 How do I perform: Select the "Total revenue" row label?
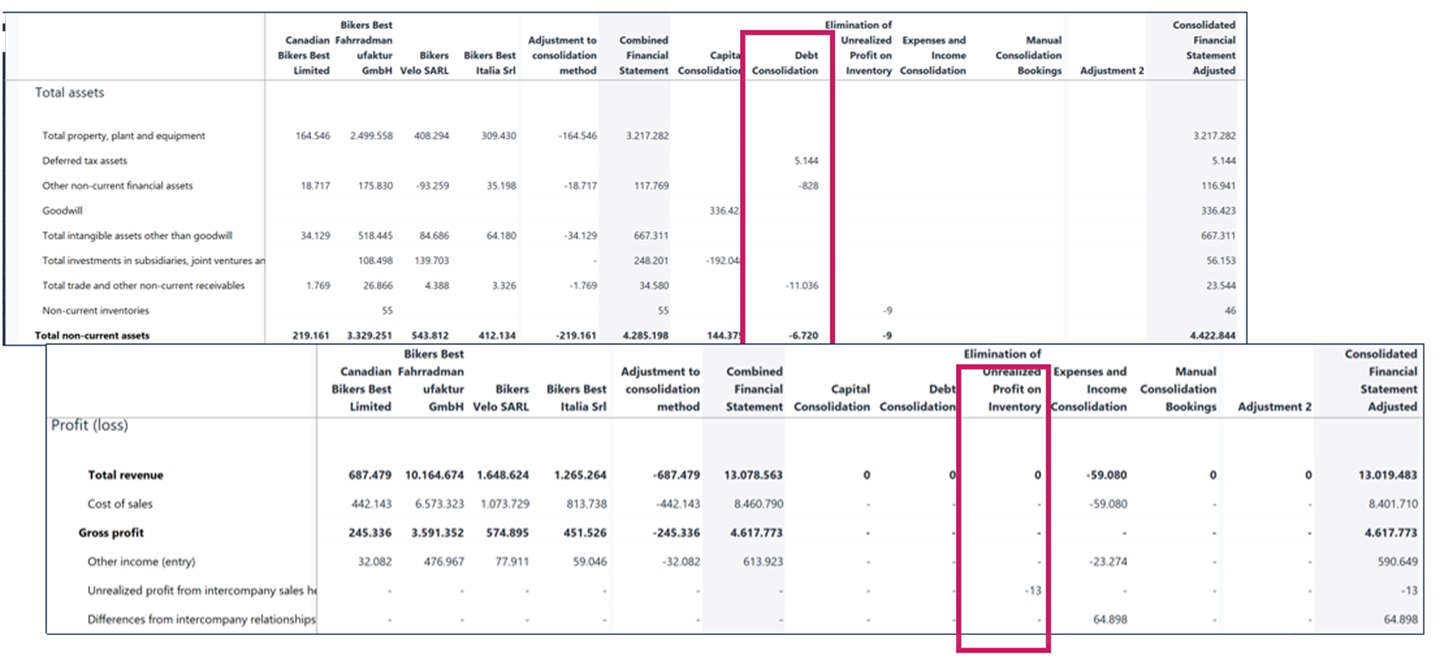(x=125, y=476)
